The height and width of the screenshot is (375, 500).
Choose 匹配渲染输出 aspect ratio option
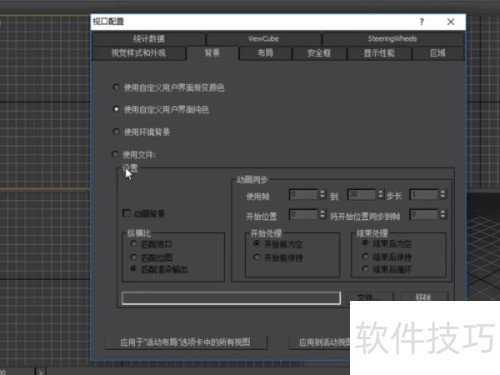pos(134,269)
